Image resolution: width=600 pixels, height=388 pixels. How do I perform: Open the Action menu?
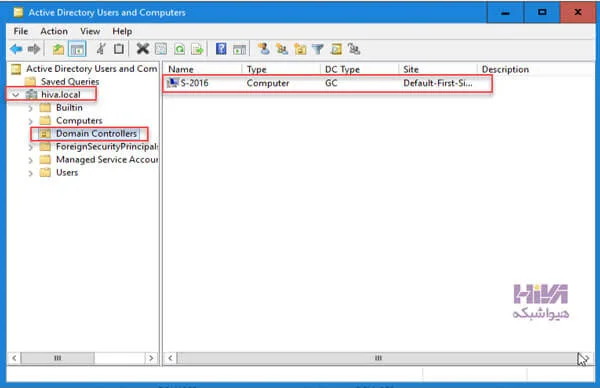(x=54, y=31)
